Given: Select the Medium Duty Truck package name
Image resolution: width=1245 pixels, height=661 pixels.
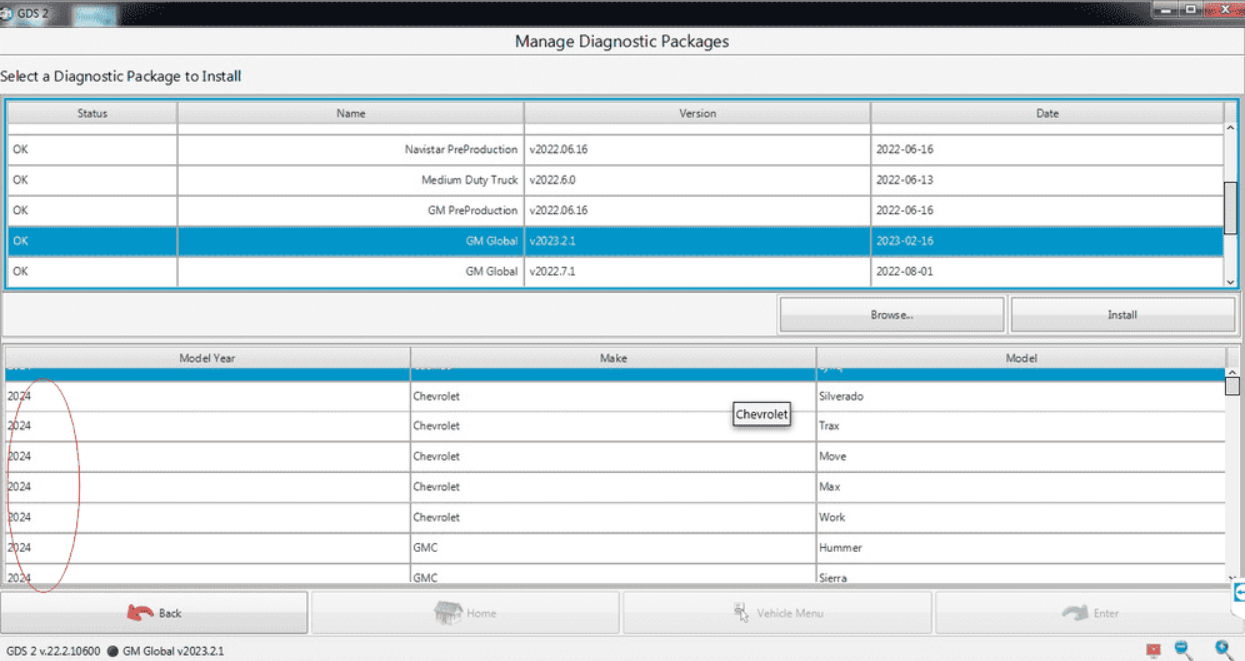Looking at the screenshot, I should 469,180.
